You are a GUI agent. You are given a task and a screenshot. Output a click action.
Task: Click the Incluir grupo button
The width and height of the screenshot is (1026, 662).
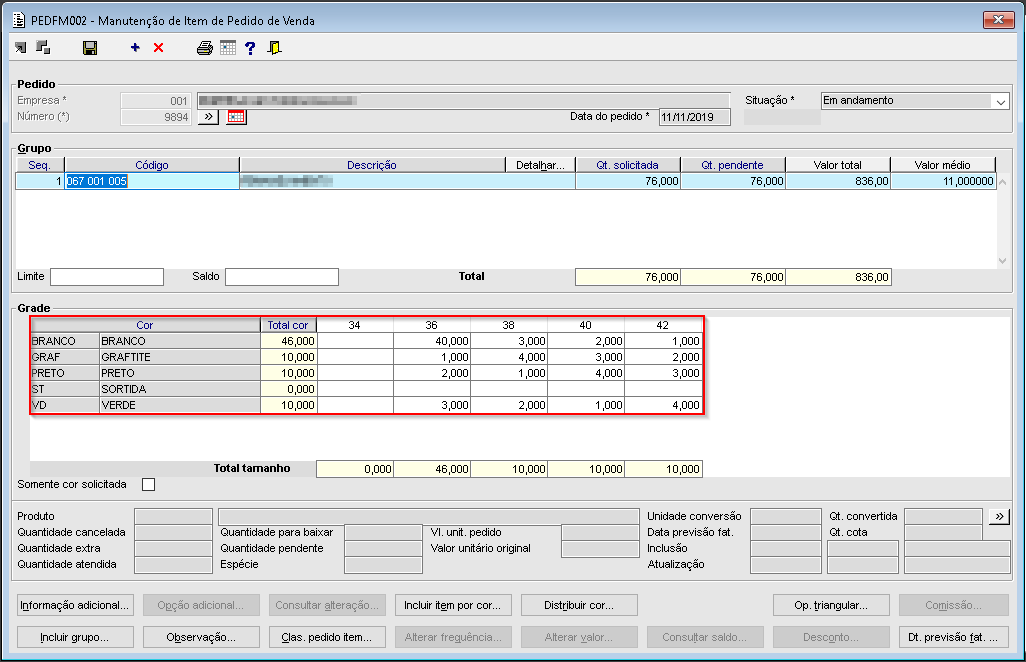tap(75, 637)
